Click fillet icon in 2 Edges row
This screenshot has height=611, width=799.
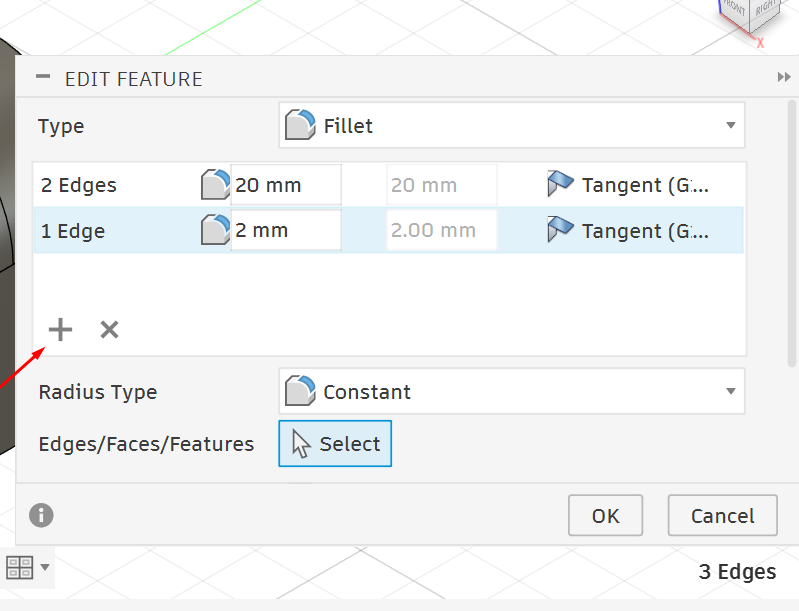click(x=216, y=184)
